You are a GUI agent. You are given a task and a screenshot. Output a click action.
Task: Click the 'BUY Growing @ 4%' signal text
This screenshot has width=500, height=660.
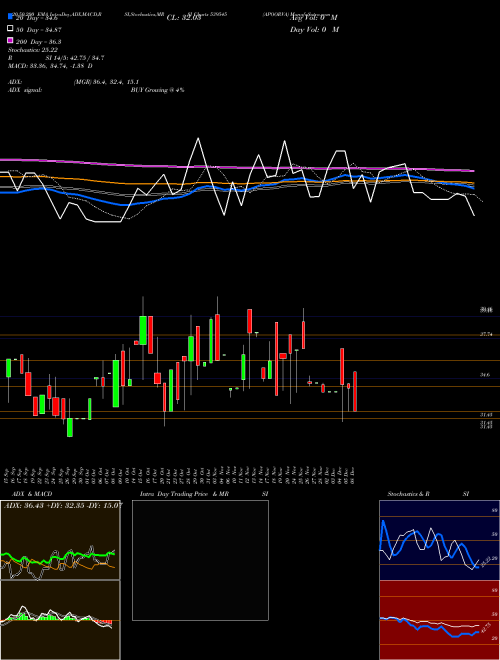click(157, 90)
